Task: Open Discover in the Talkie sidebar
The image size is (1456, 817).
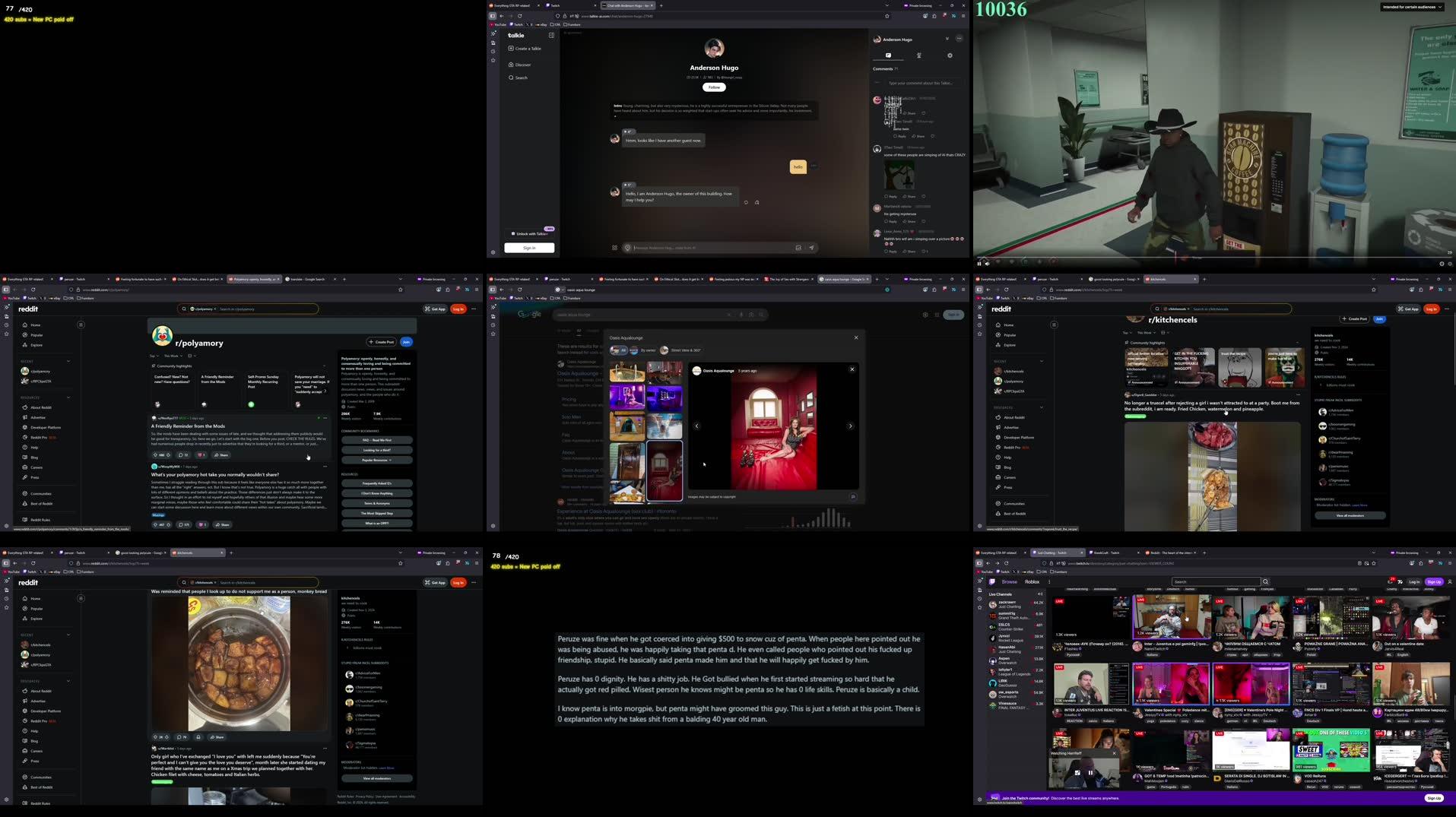Action: [522, 65]
